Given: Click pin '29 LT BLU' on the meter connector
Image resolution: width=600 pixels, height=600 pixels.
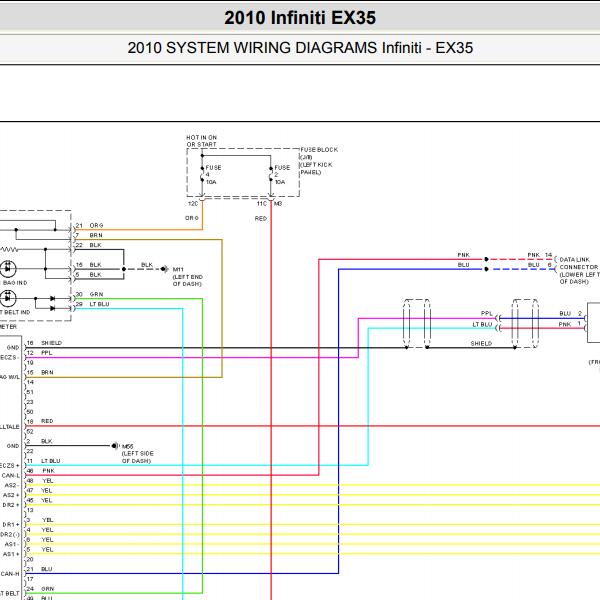Looking at the screenshot, I should point(93,304).
